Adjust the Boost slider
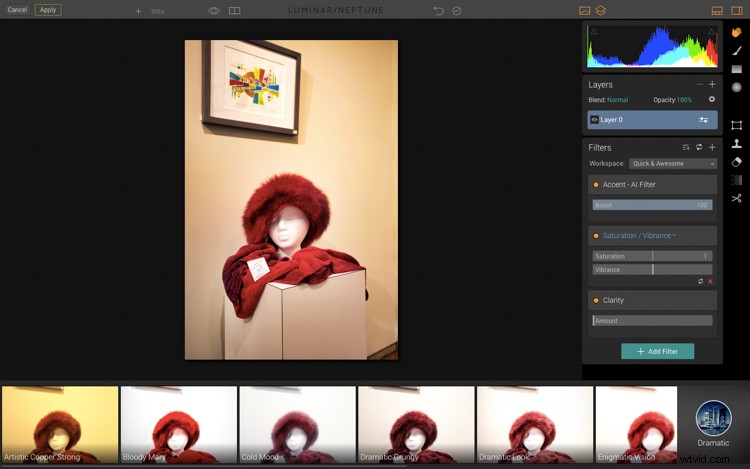The width and height of the screenshot is (750, 469). 652,205
